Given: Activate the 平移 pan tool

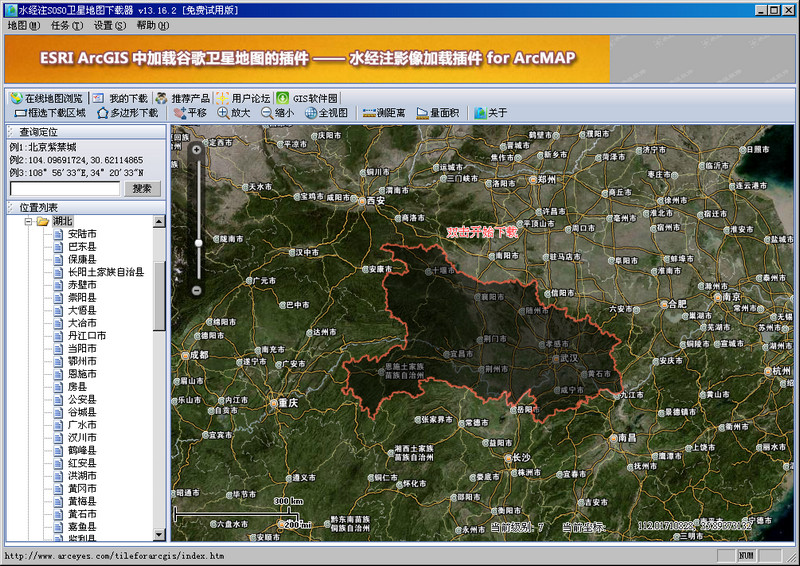Looking at the screenshot, I should pyautogui.click(x=190, y=113).
